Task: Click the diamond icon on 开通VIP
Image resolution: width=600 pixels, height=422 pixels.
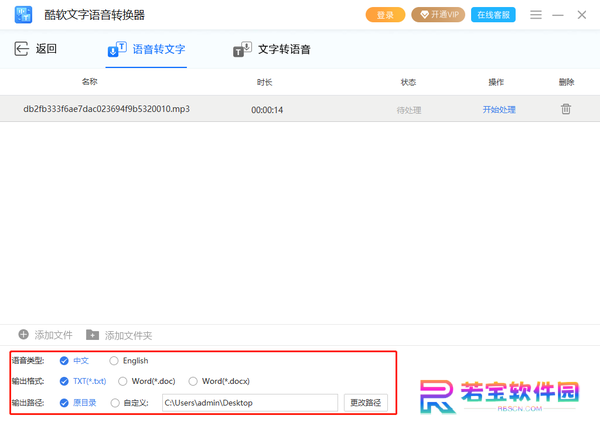Action: click(x=424, y=15)
